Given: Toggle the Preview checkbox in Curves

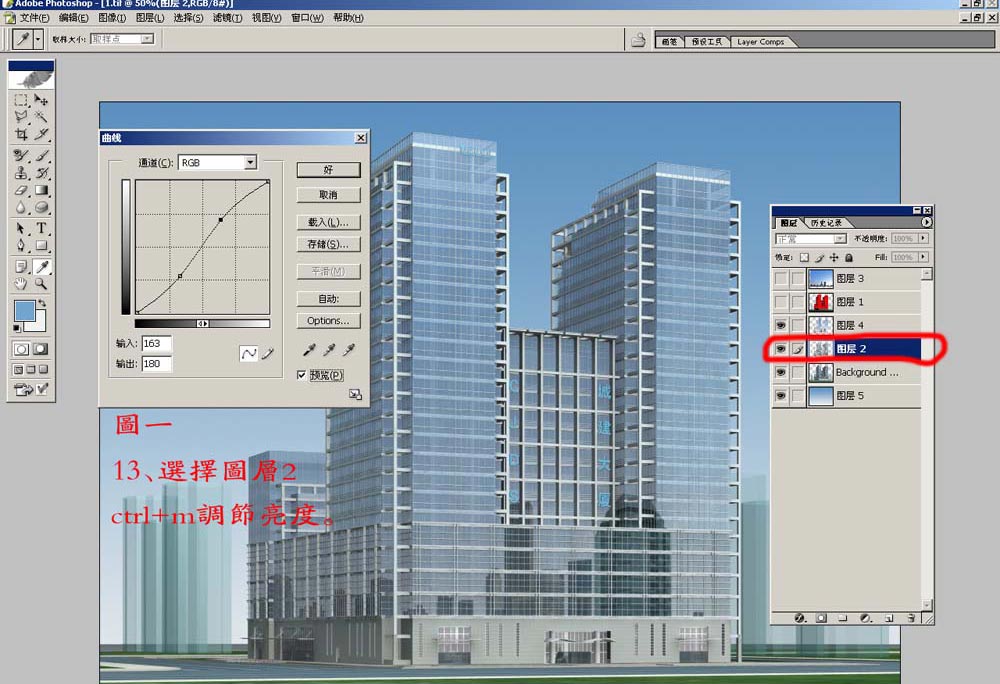Looking at the screenshot, I should [302, 375].
